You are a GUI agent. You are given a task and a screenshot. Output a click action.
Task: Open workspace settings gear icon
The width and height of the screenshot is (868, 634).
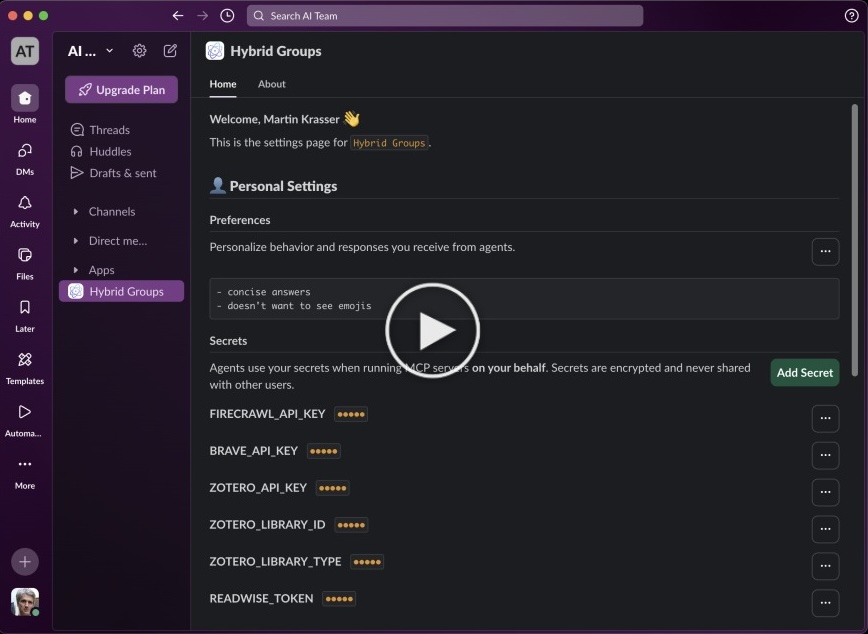pyautogui.click(x=140, y=51)
